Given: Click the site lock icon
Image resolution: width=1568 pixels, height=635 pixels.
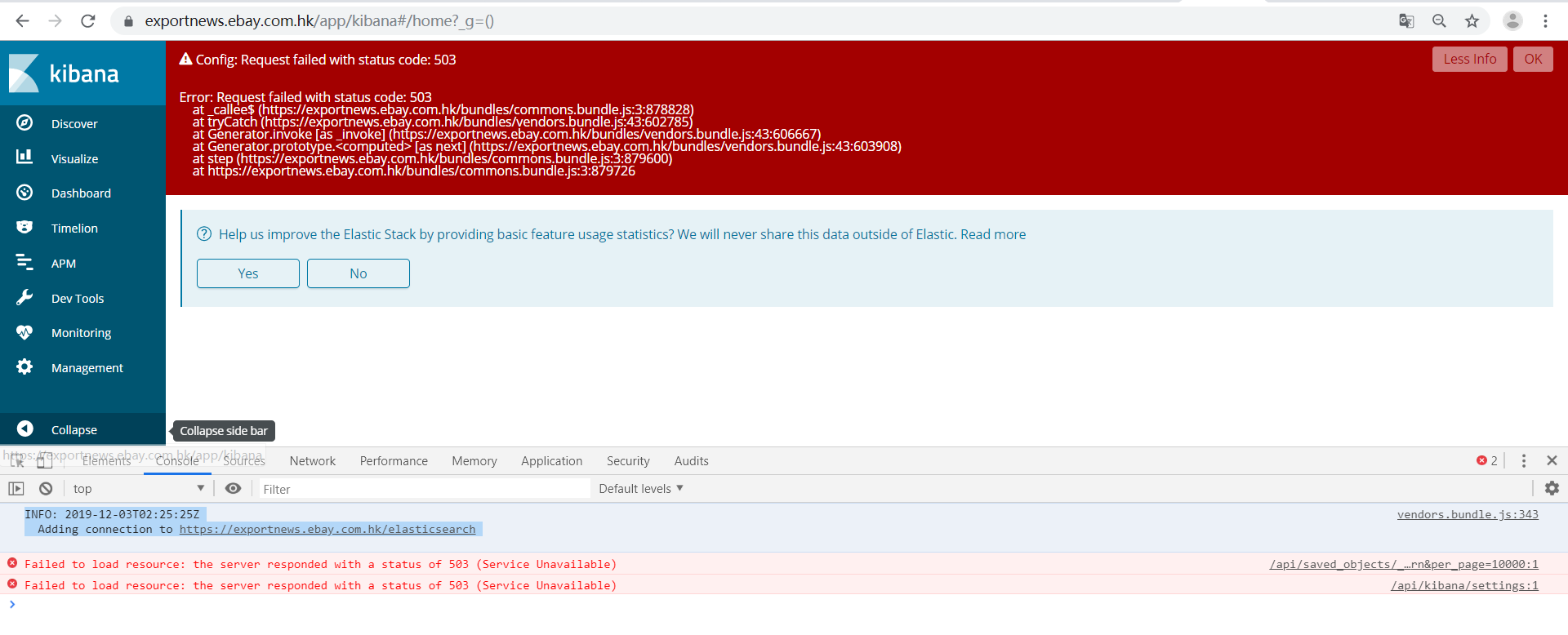Looking at the screenshot, I should [128, 21].
